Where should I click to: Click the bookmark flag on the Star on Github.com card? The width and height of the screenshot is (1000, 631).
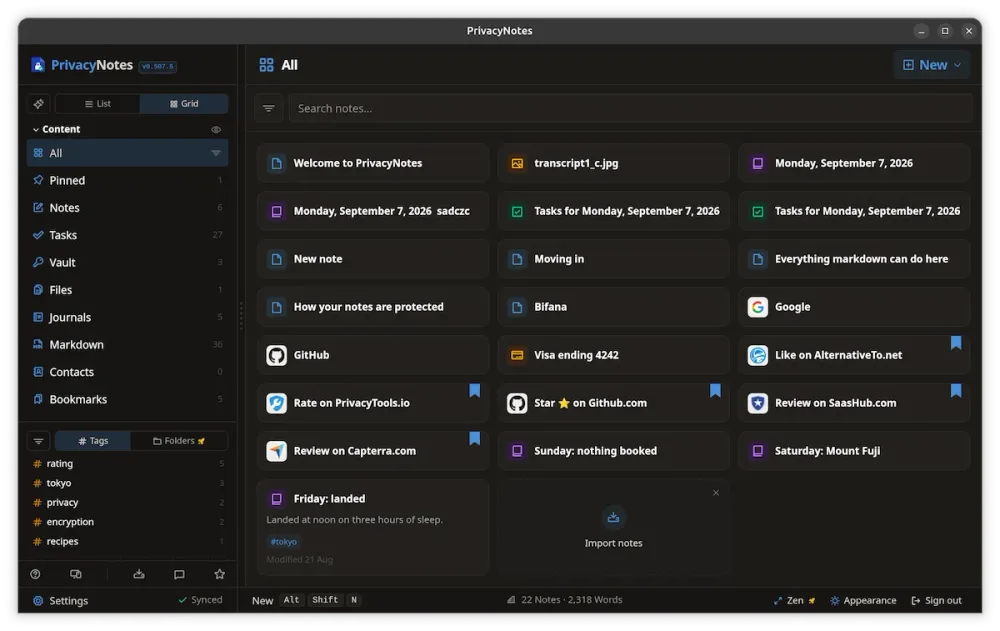(x=715, y=390)
